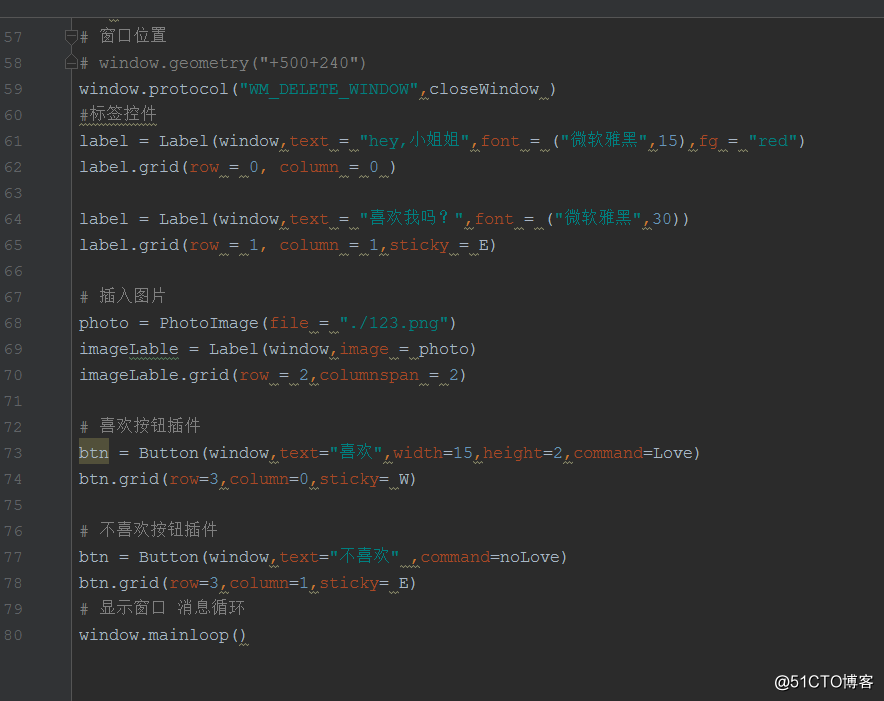This screenshot has width=884, height=701.
Task: Click line number 59 in the gutter
Action: click(x=13, y=89)
